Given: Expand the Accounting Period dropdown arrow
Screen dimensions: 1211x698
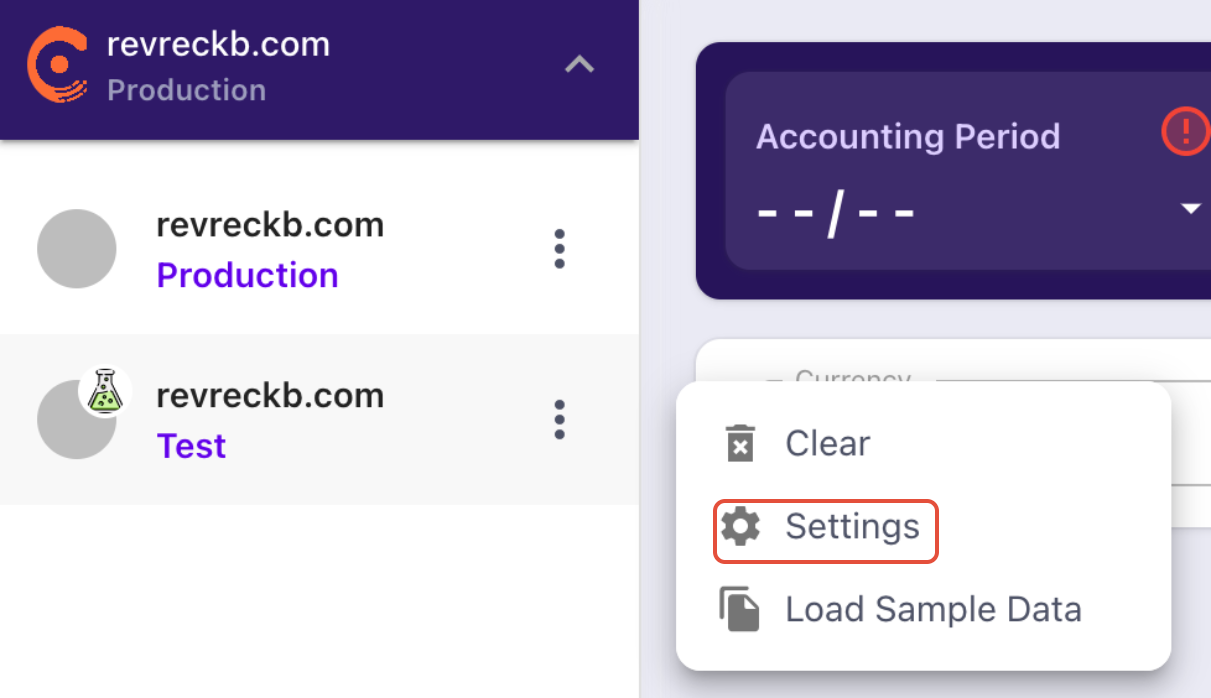Looking at the screenshot, I should point(1190,209).
